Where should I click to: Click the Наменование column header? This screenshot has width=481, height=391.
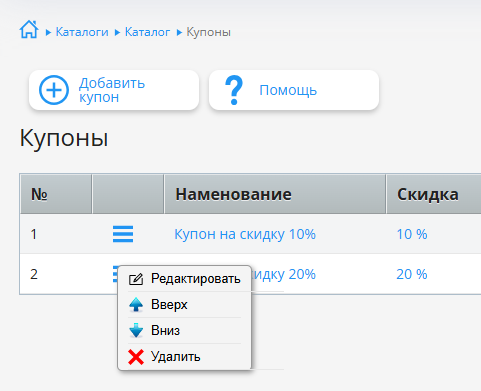click(275, 194)
